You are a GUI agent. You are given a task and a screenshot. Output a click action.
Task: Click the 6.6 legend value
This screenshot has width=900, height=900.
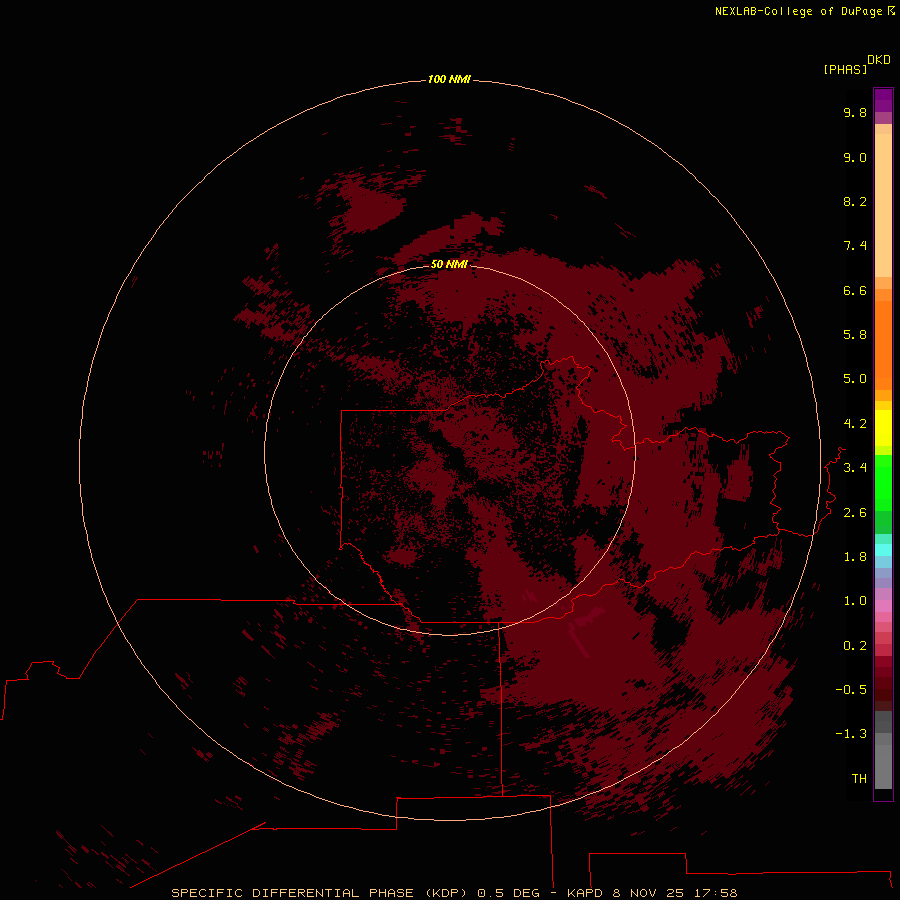[855, 290]
